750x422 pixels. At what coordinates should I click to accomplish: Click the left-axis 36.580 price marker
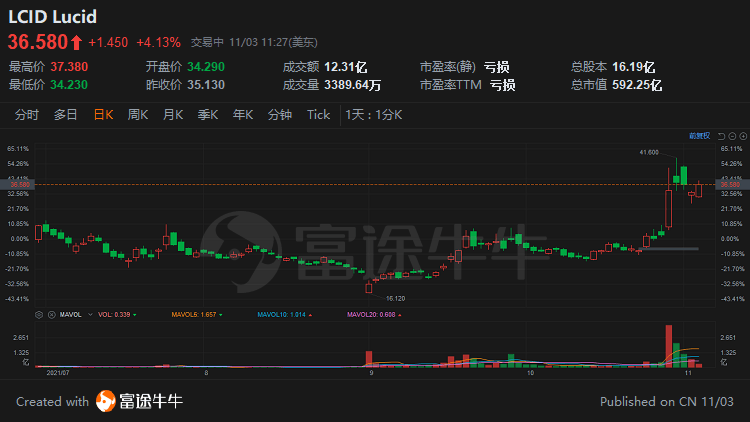(x=18, y=184)
